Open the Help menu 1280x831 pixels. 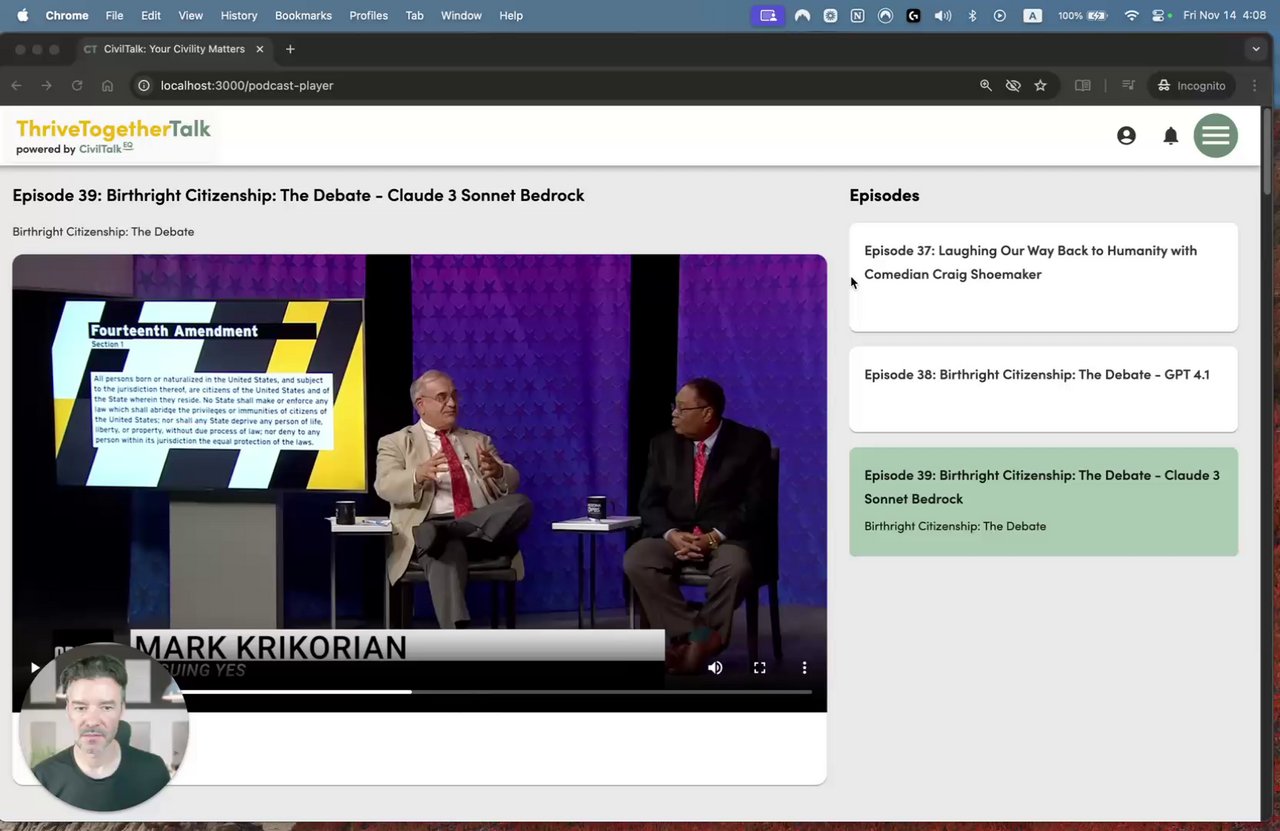tap(511, 15)
